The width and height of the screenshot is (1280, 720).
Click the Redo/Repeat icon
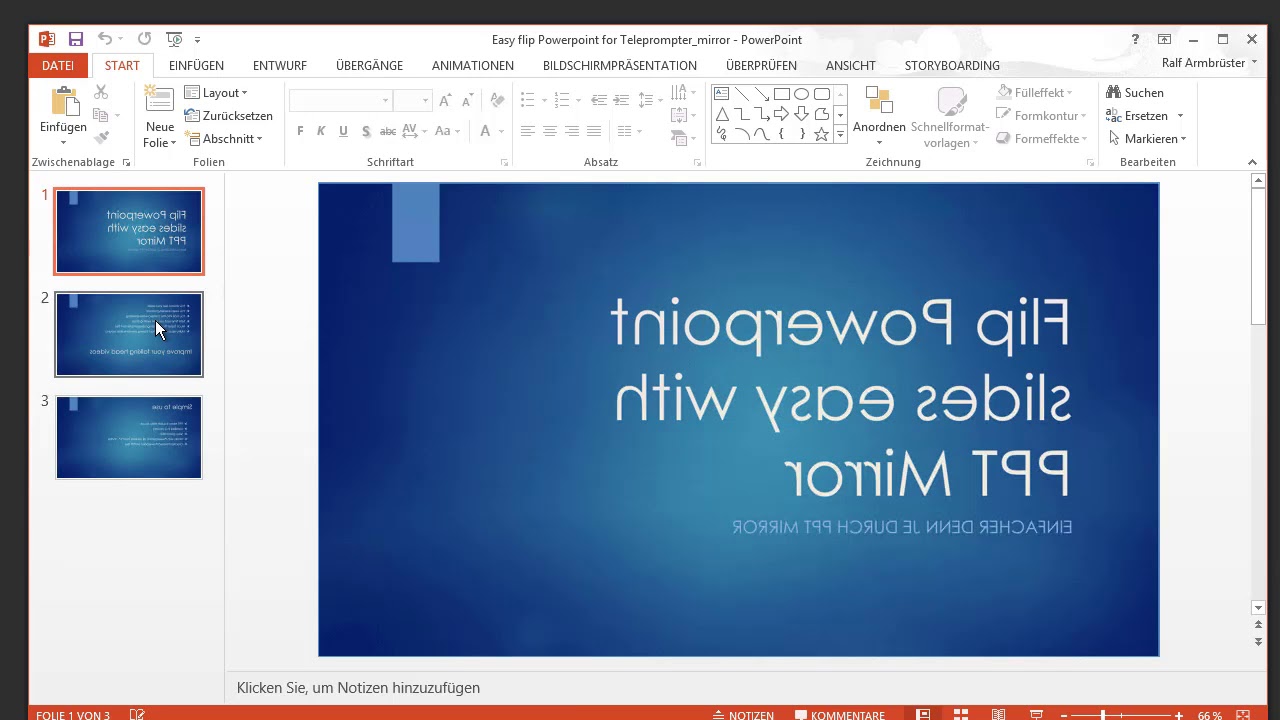click(144, 39)
